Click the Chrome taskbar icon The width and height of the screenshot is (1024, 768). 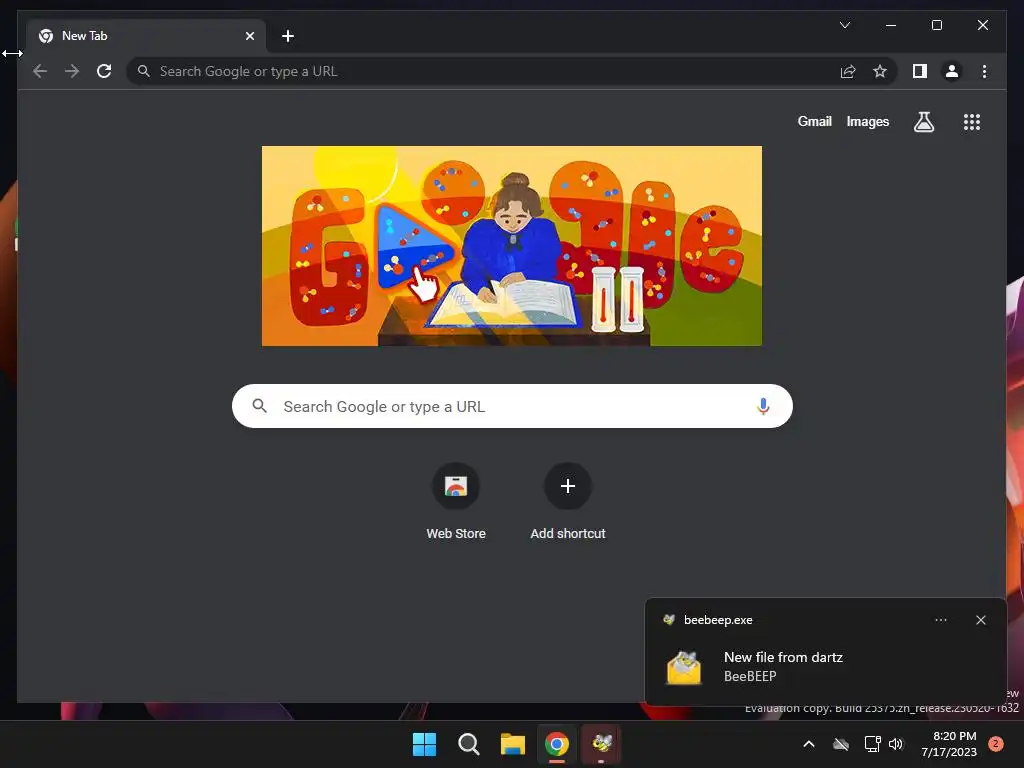tap(557, 744)
